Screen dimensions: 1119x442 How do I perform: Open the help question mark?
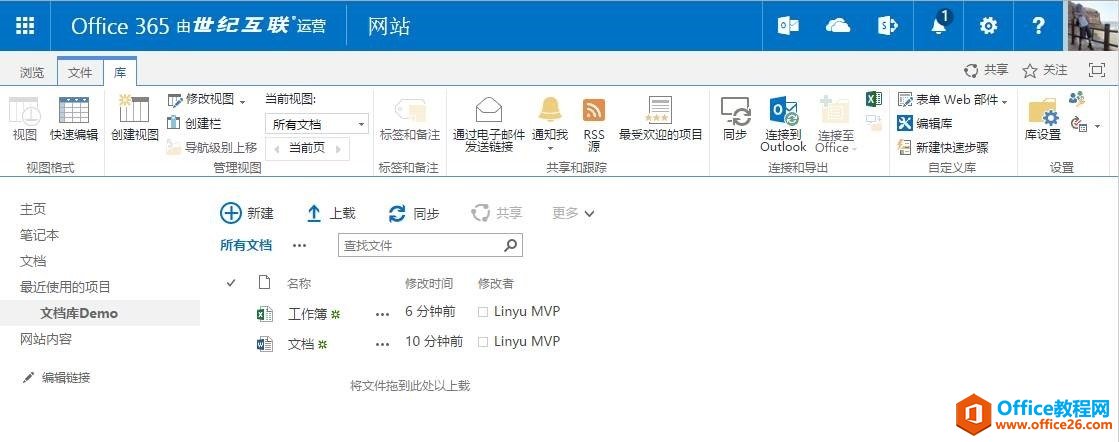click(1039, 26)
